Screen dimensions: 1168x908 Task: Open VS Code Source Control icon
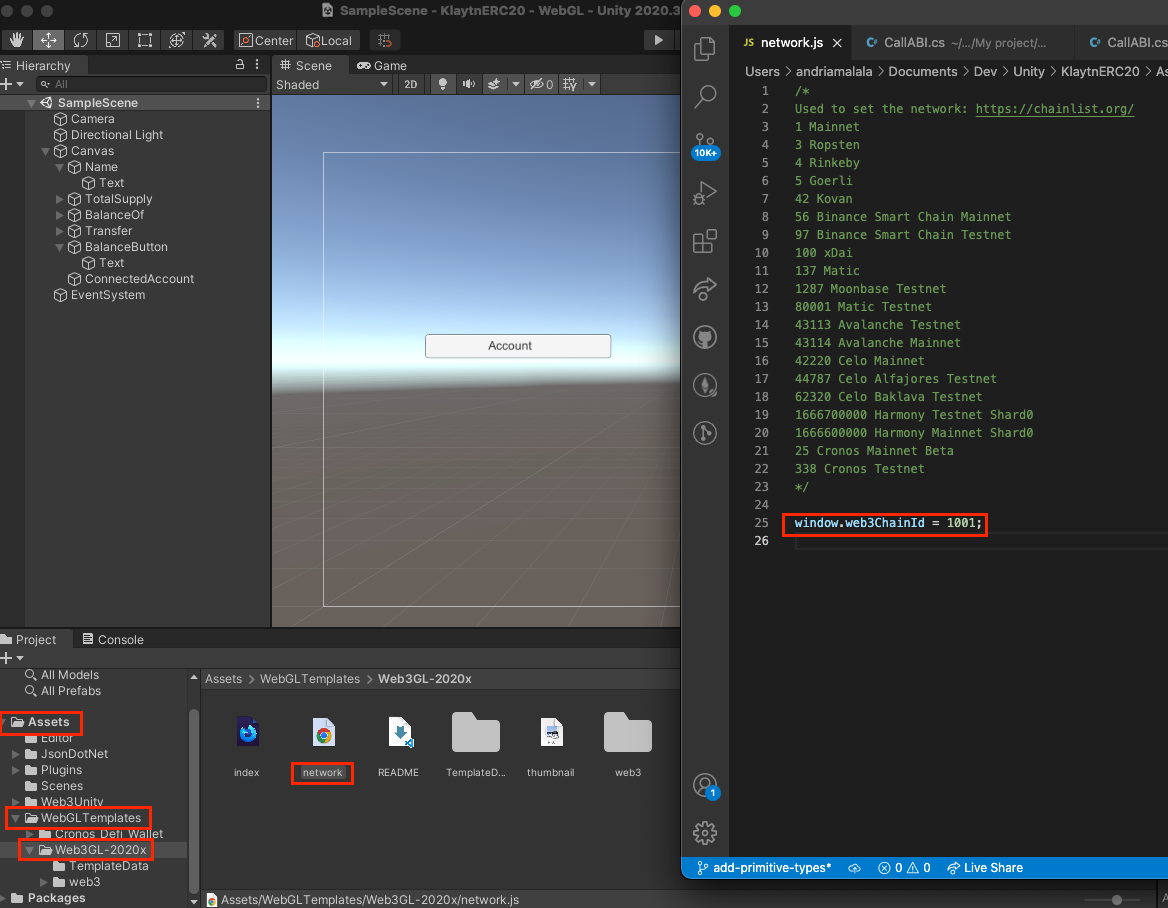pyautogui.click(x=705, y=145)
